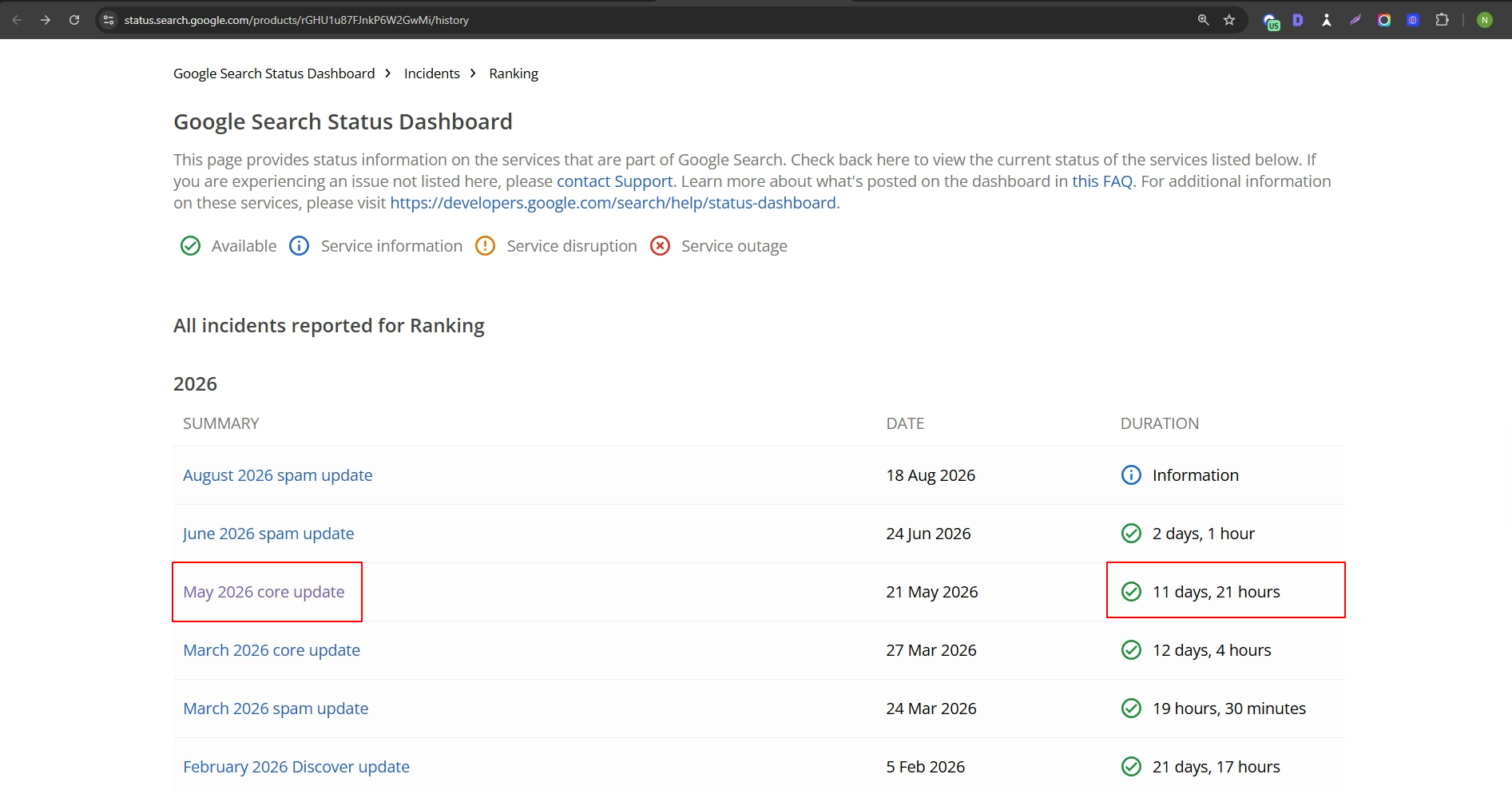Click the green check beside 21 days, 17 hours
This screenshot has width=1512, height=794.
click(x=1131, y=767)
